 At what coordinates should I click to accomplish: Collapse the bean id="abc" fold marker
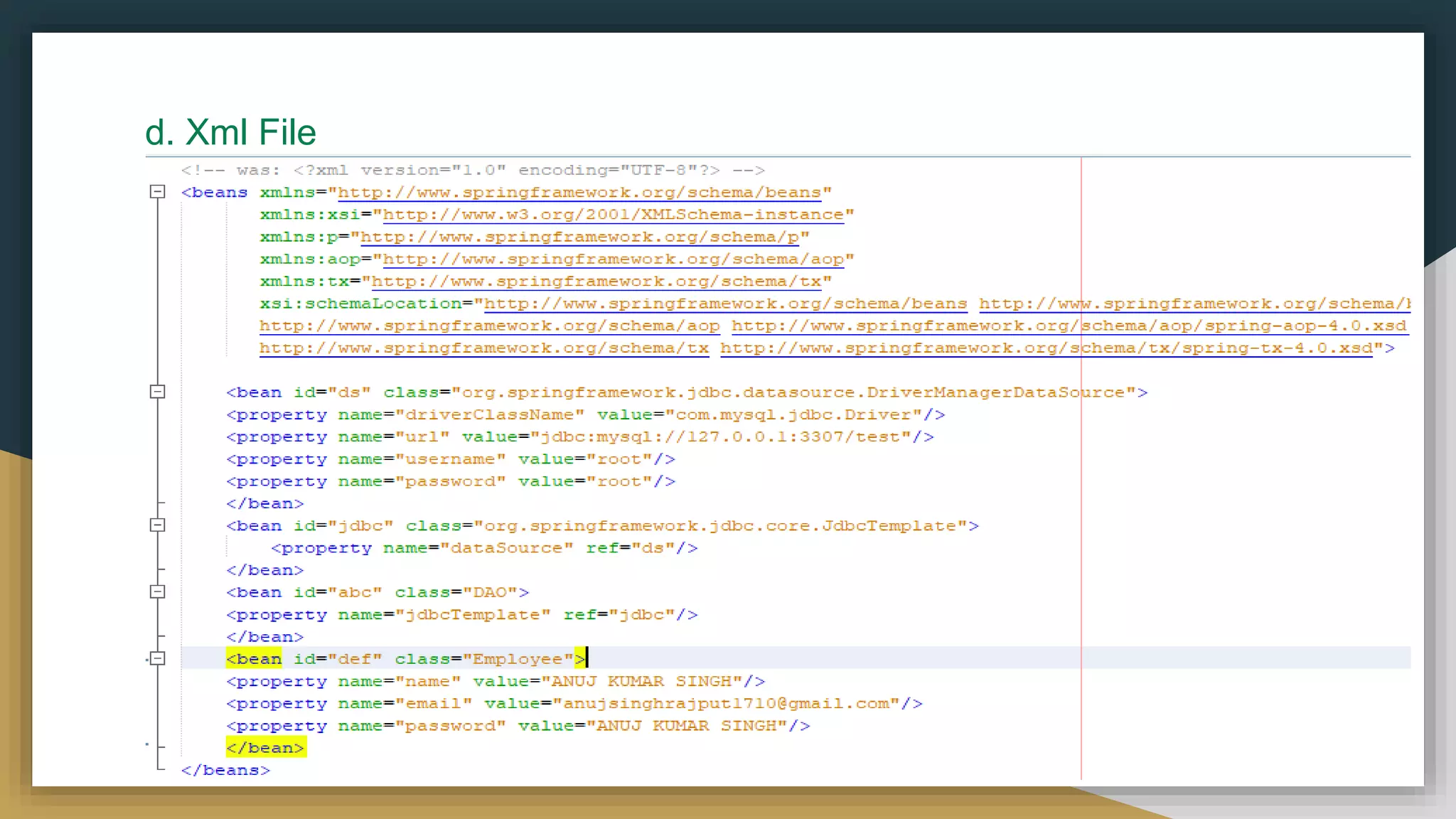[158, 591]
